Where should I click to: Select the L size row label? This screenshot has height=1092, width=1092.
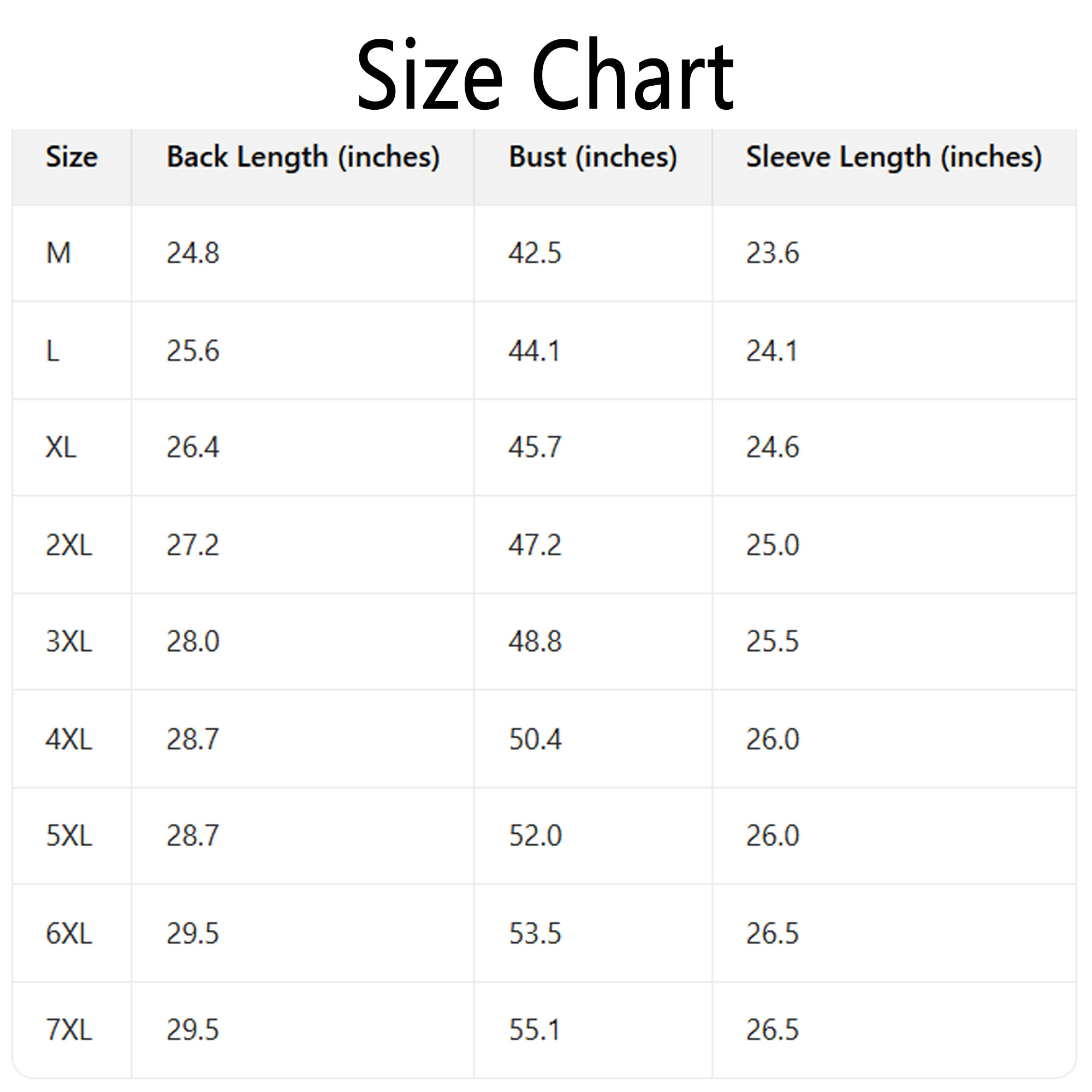[52, 351]
